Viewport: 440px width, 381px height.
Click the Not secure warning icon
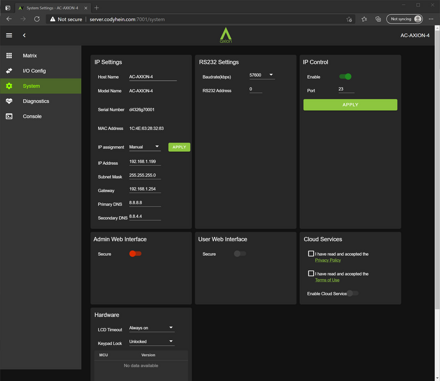coord(52,19)
